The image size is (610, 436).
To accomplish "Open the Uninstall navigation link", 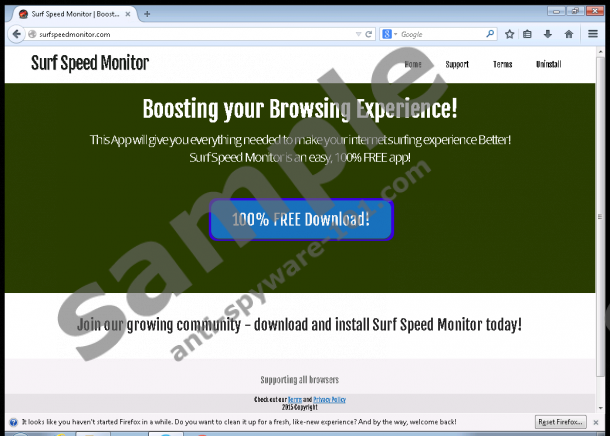I will click(548, 64).
